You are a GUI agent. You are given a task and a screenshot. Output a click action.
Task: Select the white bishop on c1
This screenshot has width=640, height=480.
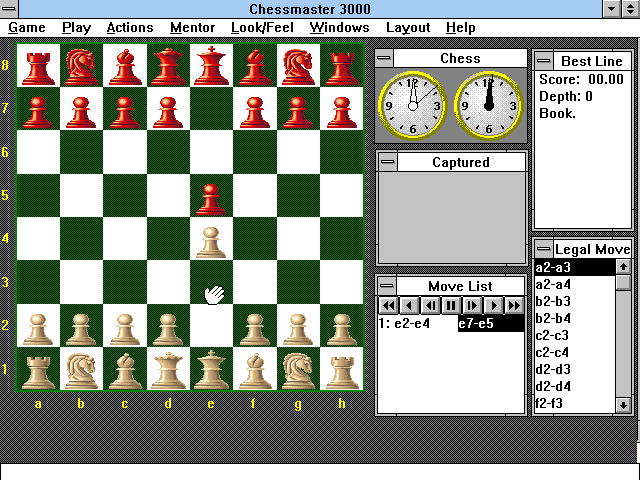click(x=124, y=369)
